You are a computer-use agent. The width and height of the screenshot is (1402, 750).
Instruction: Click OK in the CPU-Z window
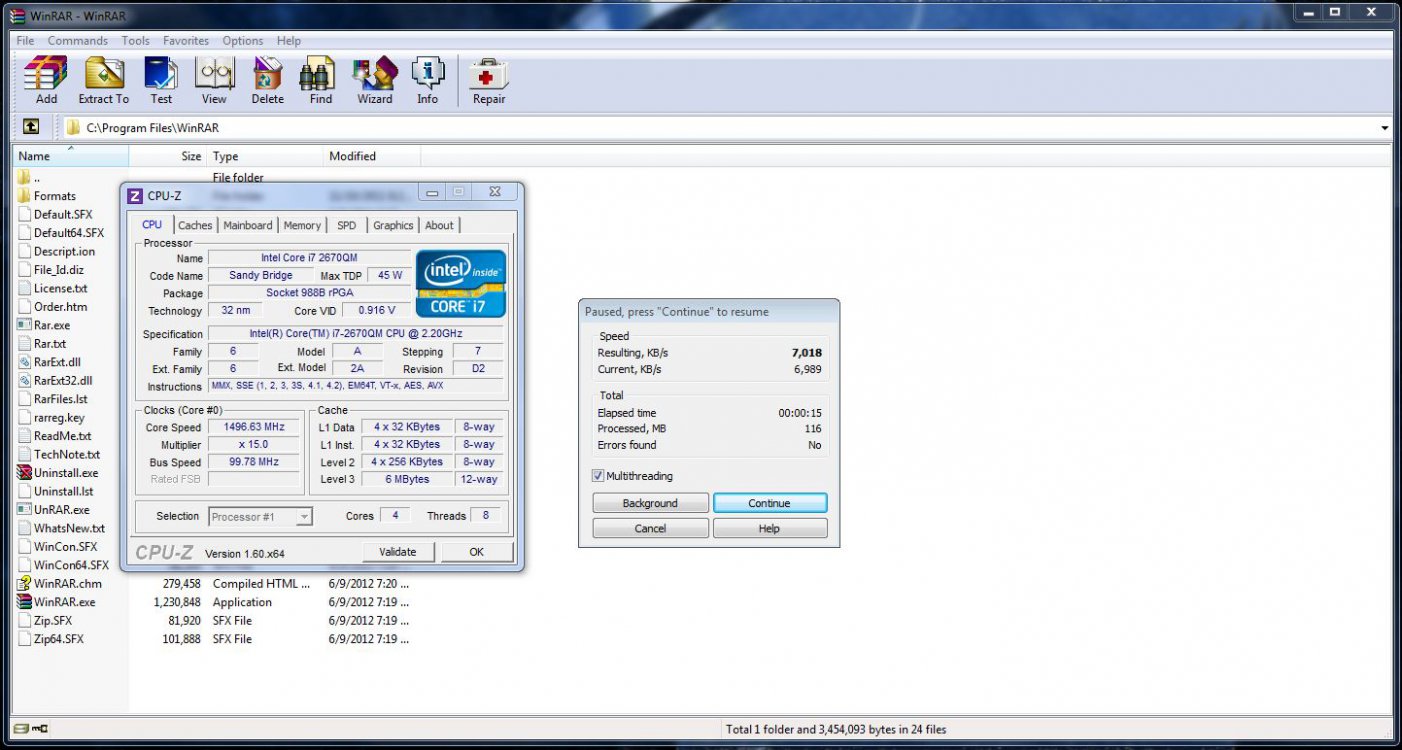click(477, 551)
